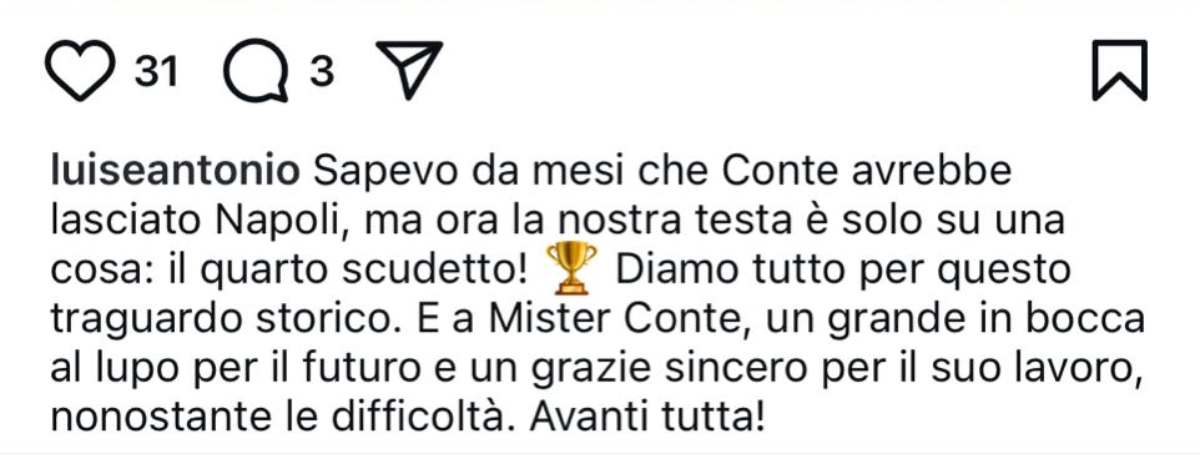
Task: Like the post with the heart icon
Action: point(81,71)
